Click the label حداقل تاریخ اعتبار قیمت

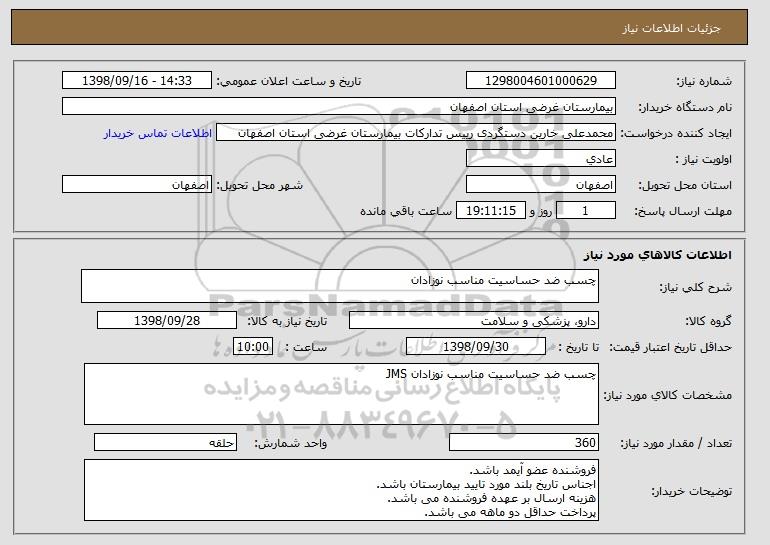click(x=671, y=347)
